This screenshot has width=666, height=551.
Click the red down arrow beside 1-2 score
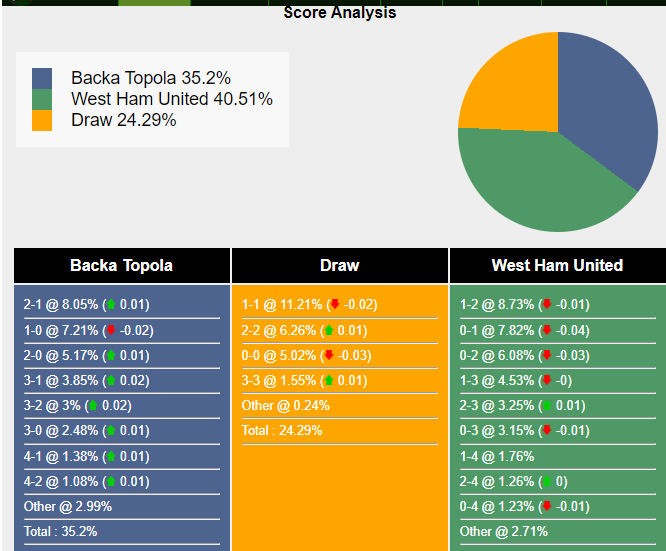click(x=546, y=305)
